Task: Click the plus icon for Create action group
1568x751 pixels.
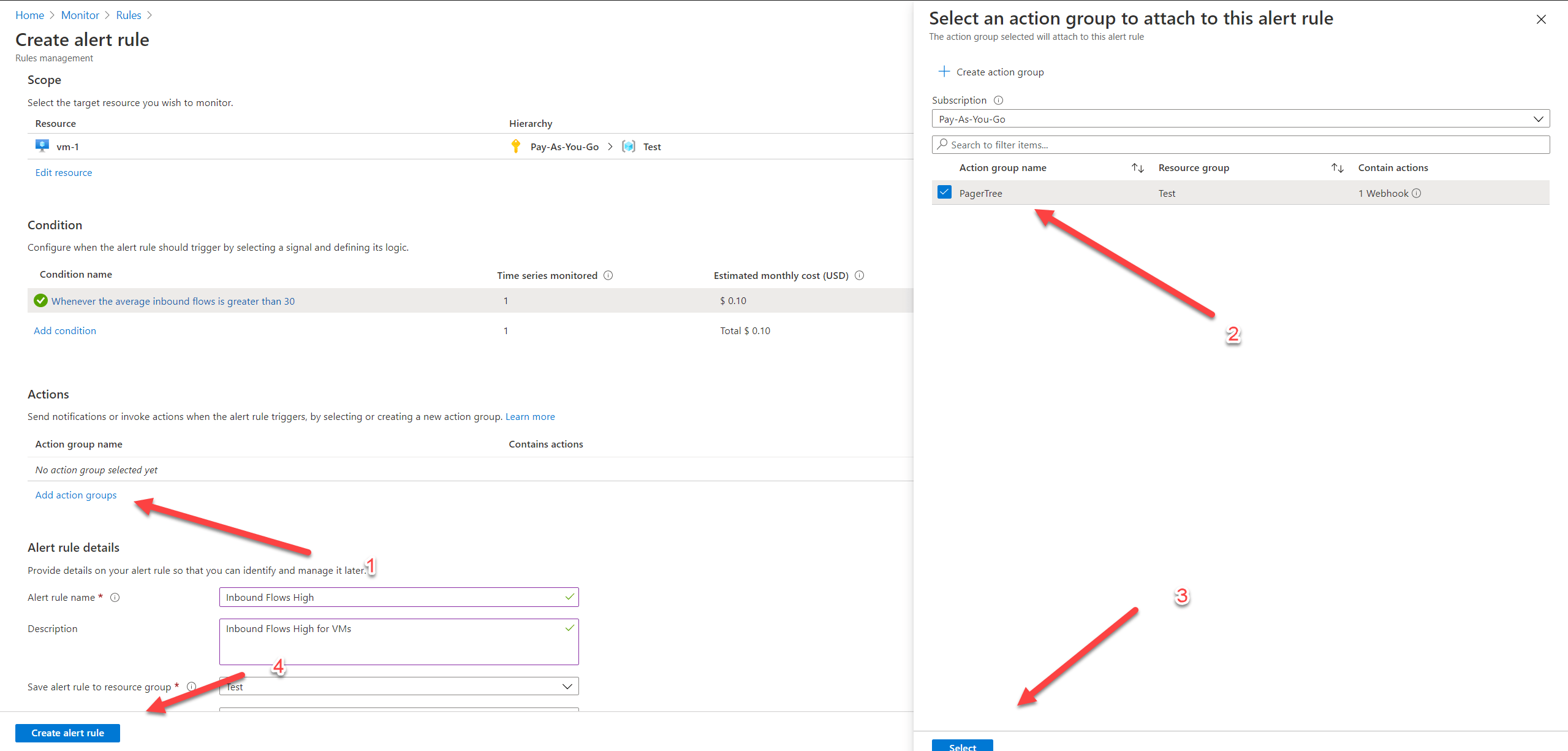Action: pos(944,72)
